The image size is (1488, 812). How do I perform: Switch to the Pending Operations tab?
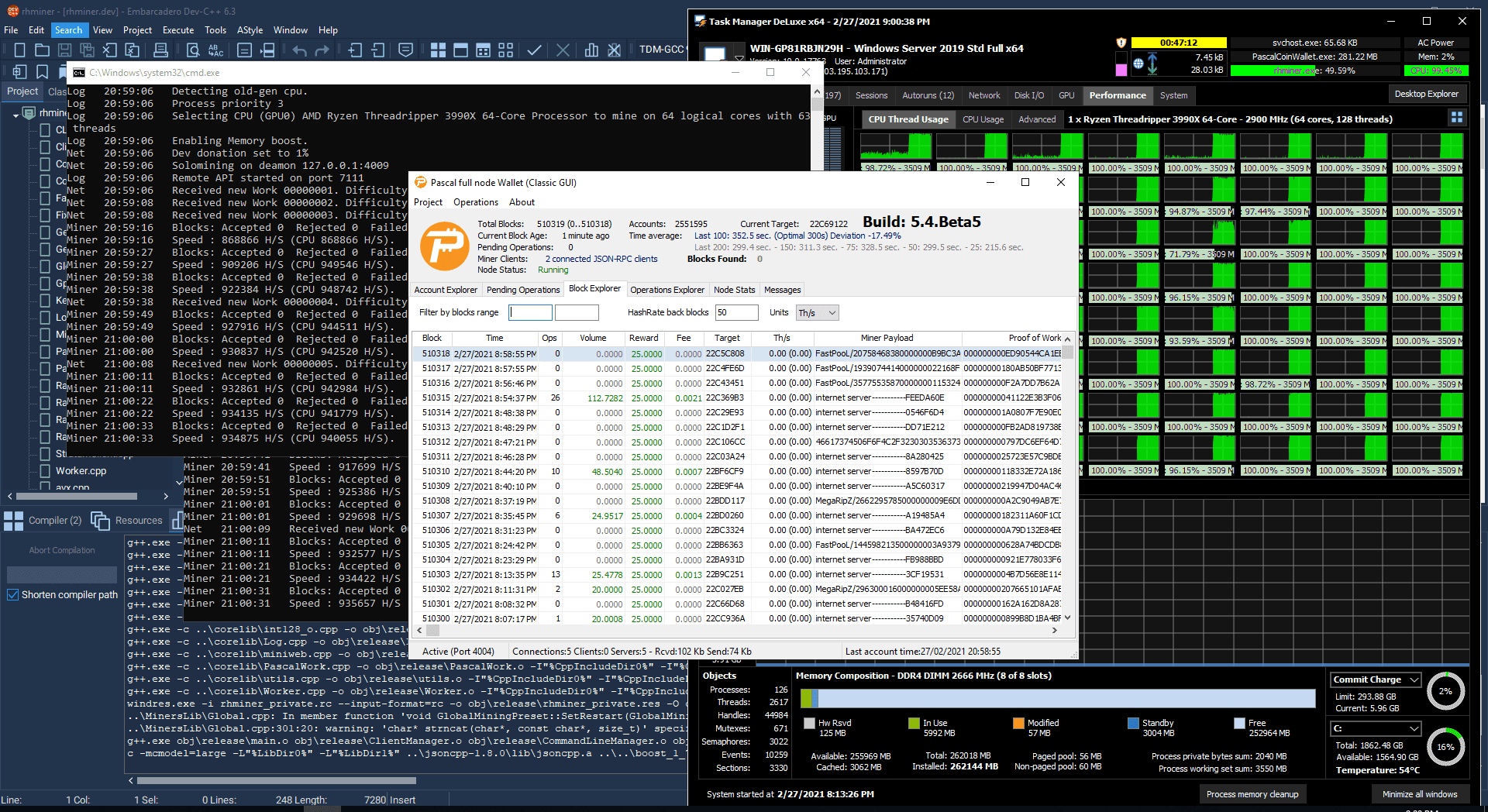523,290
